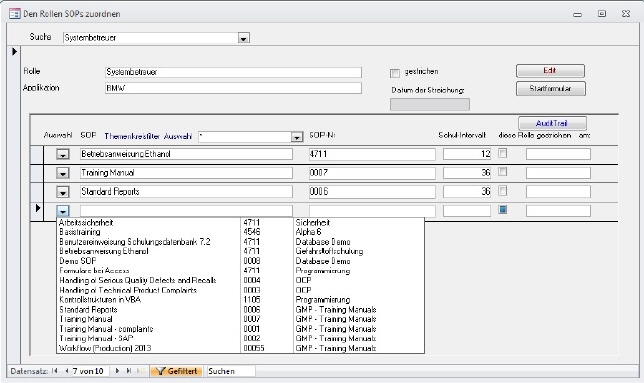The width and height of the screenshot is (644, 383).
Task: Select Demo SOP list entry
Action: click(x=240, y=261)
